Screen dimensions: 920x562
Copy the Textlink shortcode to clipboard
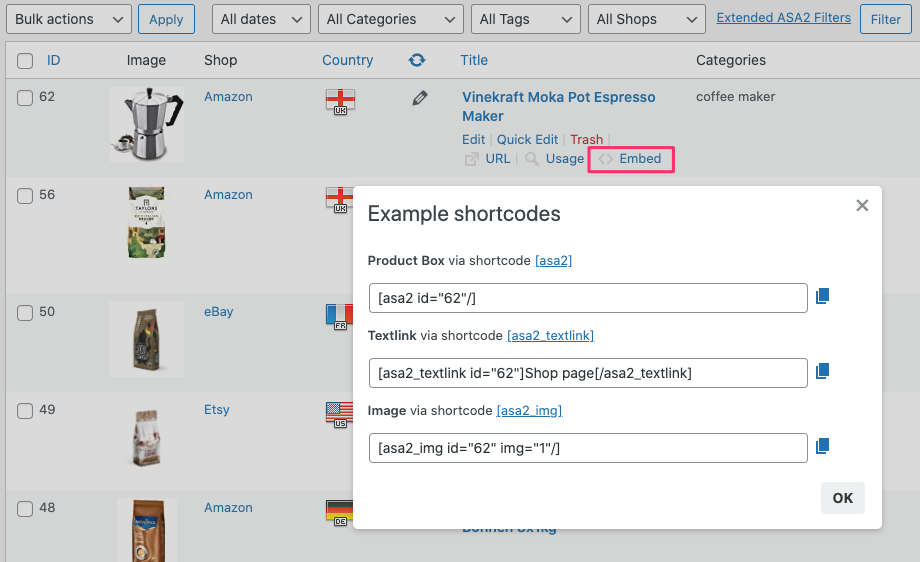(x=822, y=371)
